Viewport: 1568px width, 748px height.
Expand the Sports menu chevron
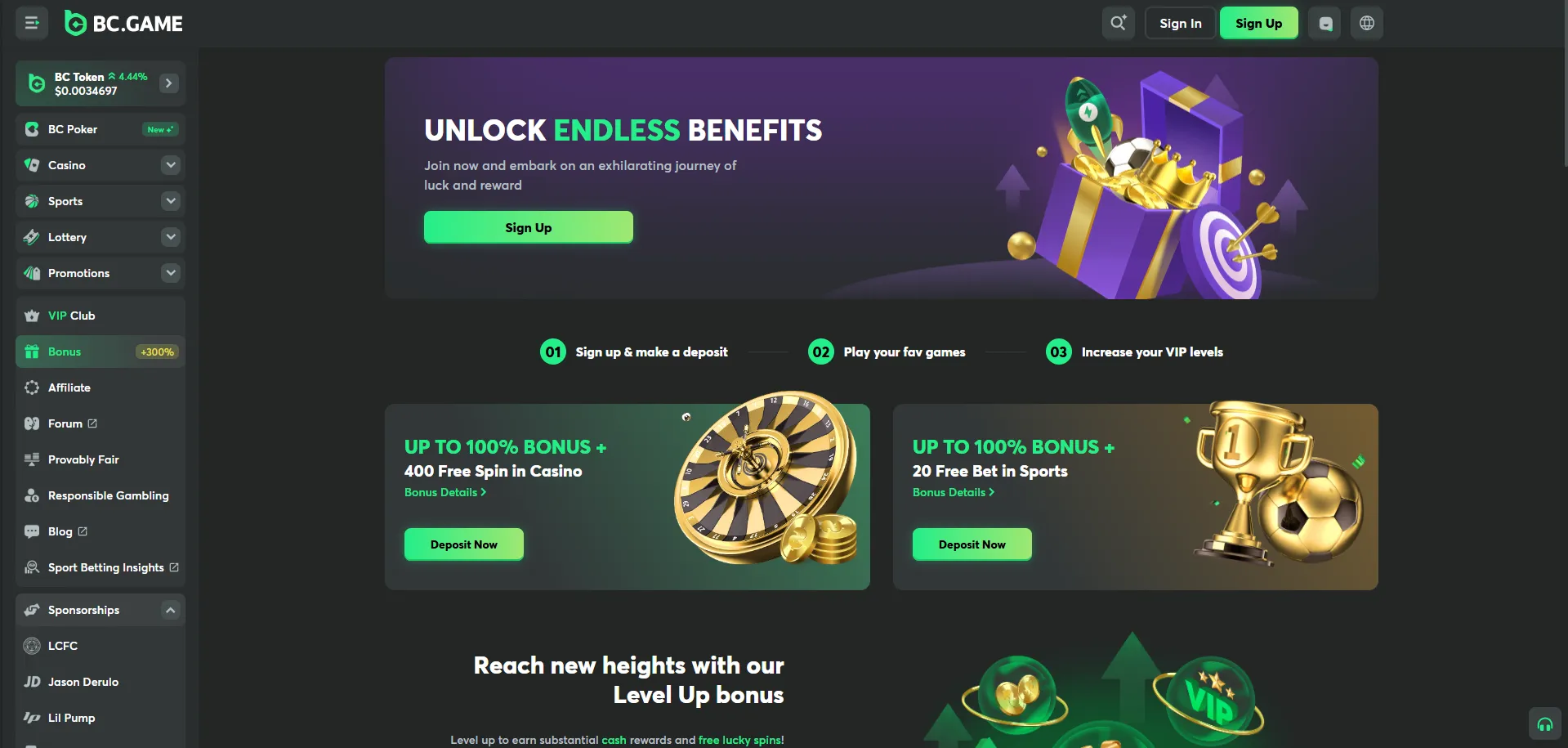click(171, 201)
